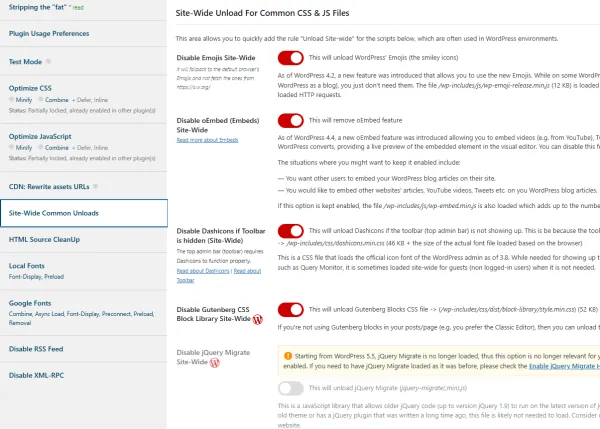
Task: Click the status dot next to Test Mode
Action: coord(47,61)
